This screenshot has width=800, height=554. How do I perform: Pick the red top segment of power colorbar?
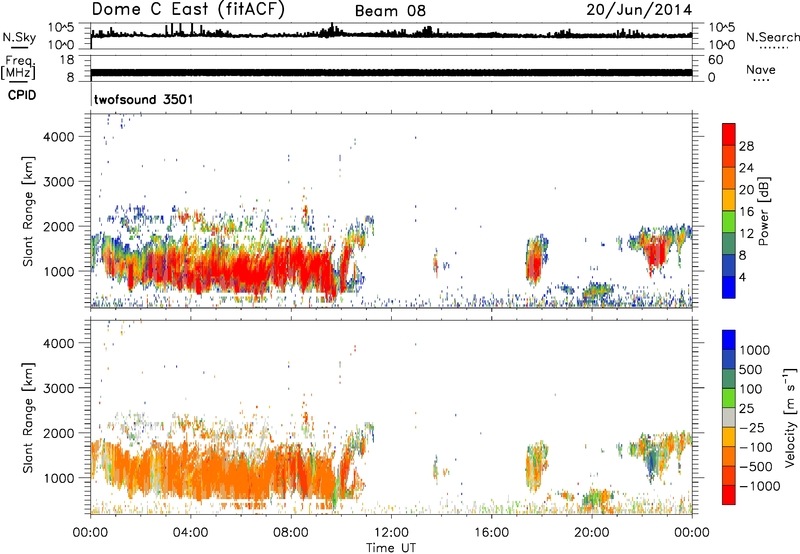(729, 135)
